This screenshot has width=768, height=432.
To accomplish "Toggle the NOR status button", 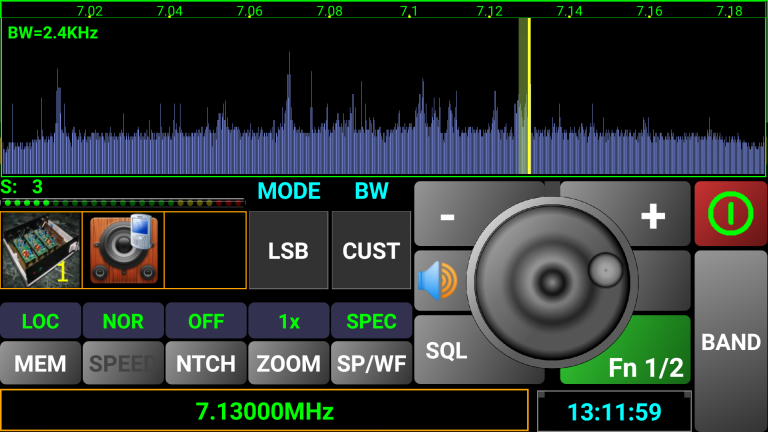I will pyautogui.click(x=123, y=321).
